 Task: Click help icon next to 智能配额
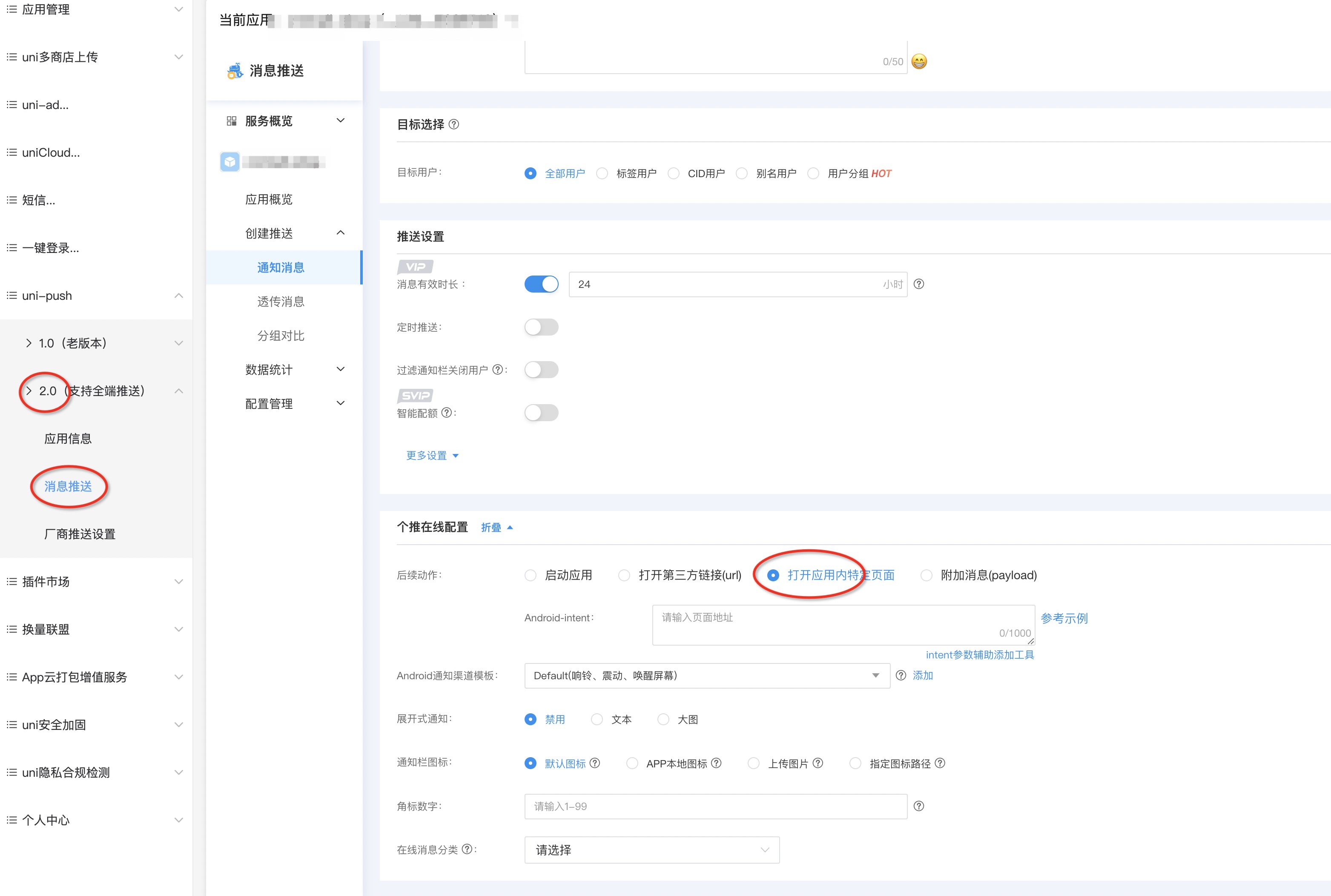pos(447,413)
